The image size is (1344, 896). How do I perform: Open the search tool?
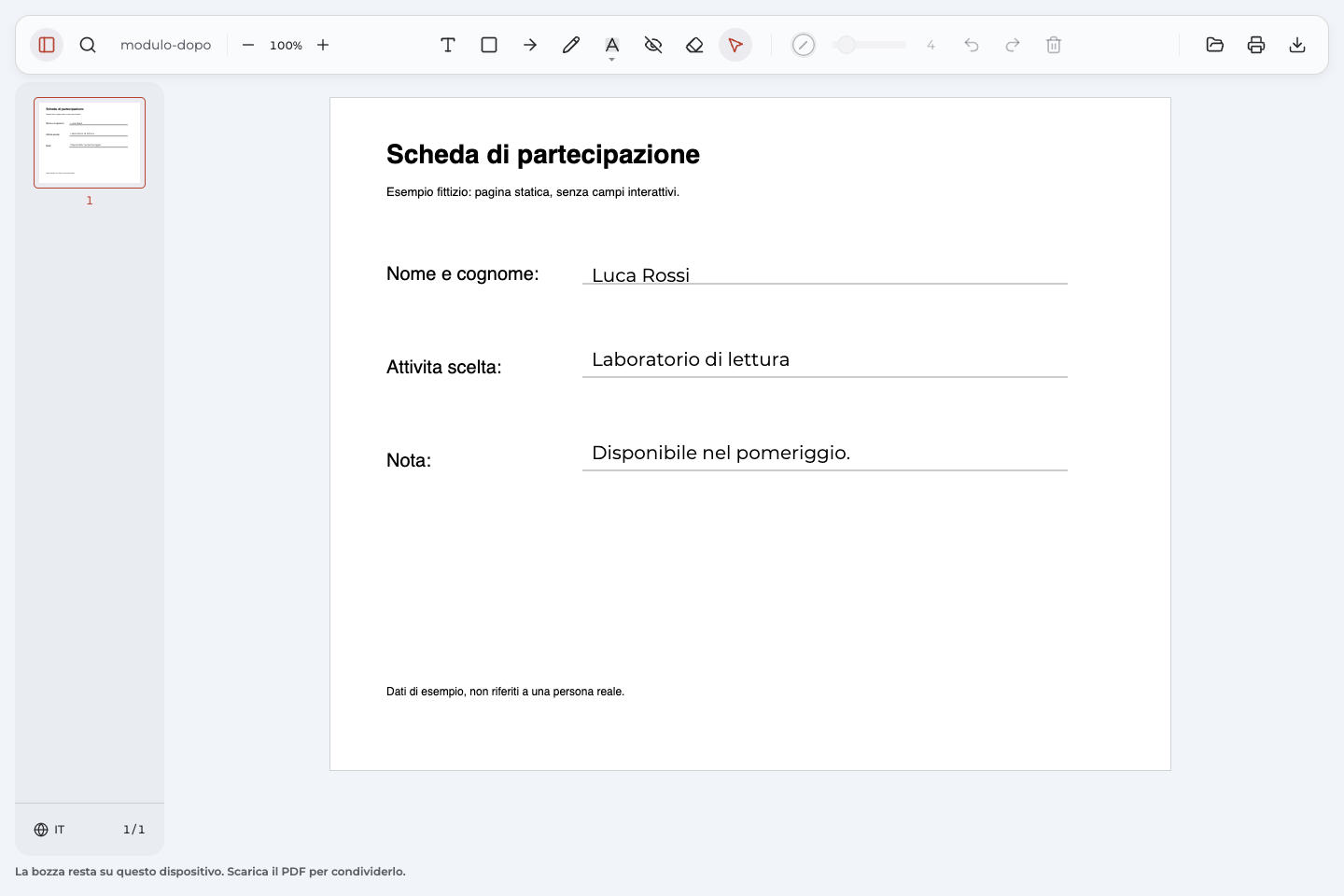pyautogui.click(x=88, y=45)
